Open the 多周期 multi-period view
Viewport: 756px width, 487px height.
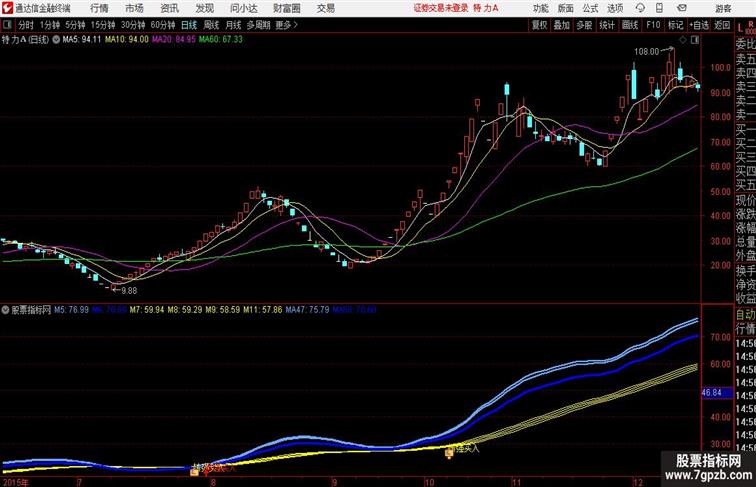pos(258,25)
